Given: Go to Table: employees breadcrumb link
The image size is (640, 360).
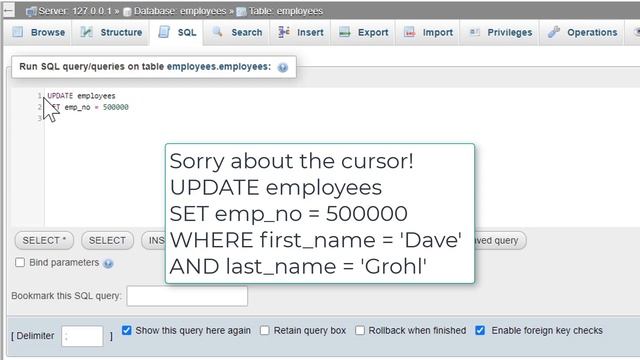Looking at the screenshot, I should 285,11.
